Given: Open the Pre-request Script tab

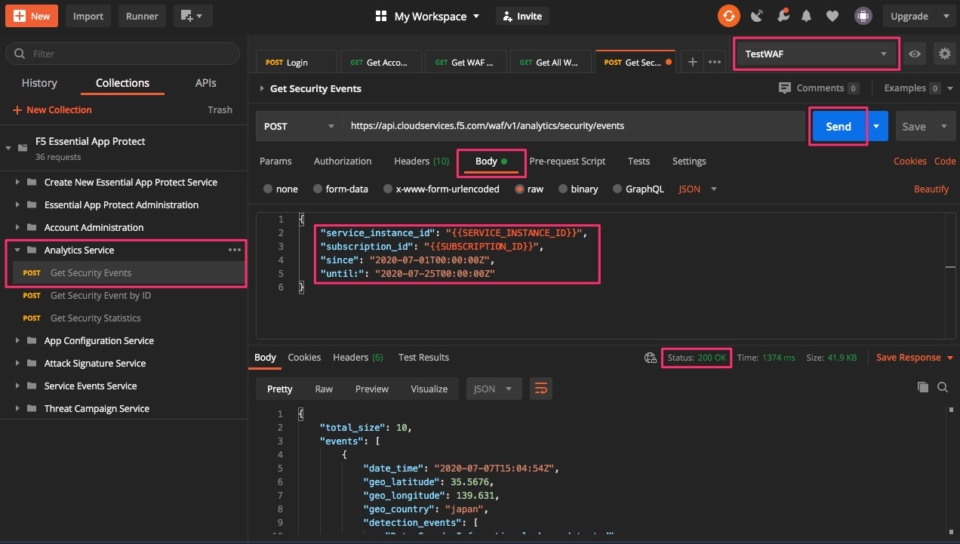Looking at the screenshot, I should click(567, 161).
